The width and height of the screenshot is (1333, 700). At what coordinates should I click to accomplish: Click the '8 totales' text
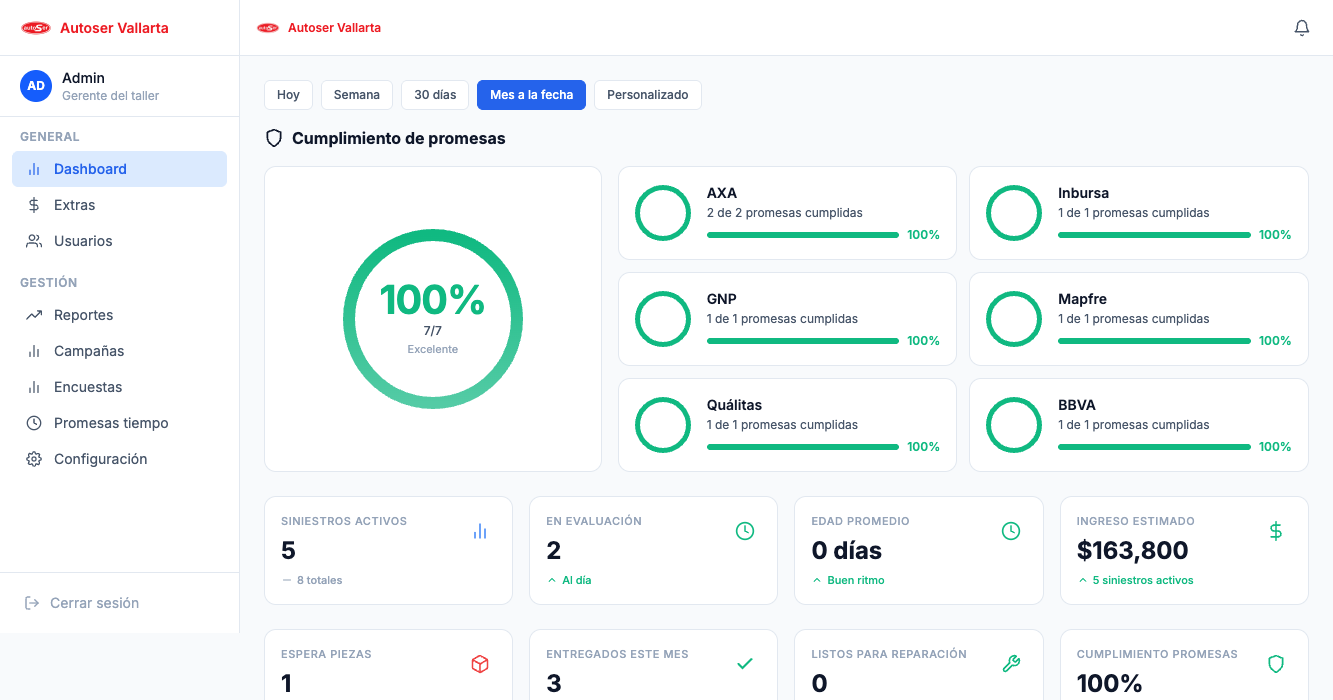319,580
